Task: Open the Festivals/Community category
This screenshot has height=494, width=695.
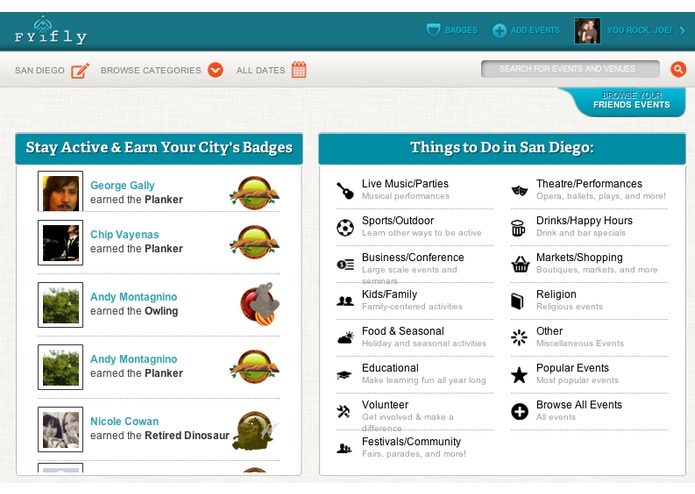Action: 411,442
